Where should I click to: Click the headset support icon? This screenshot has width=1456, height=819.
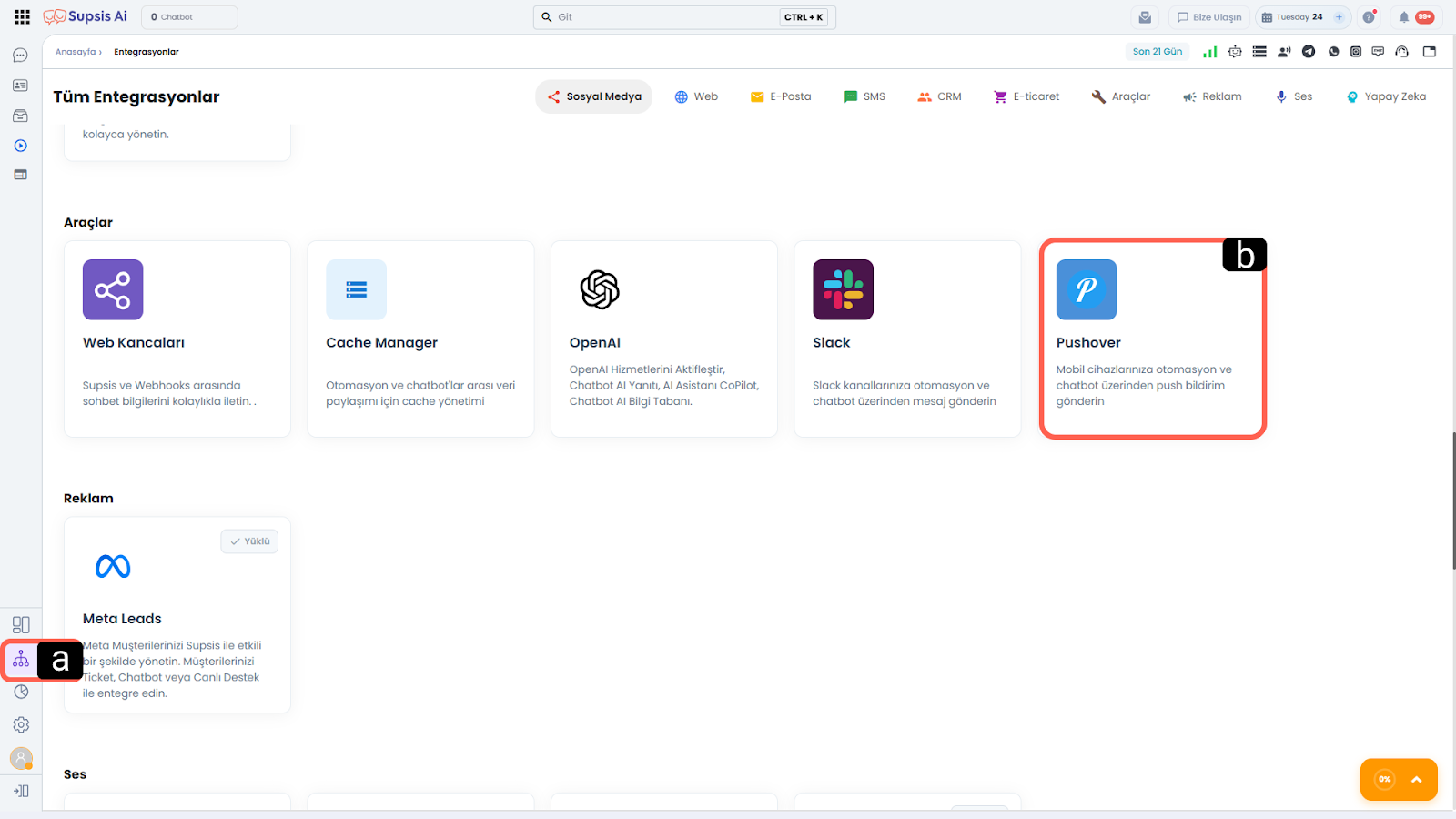point(1401,52)
